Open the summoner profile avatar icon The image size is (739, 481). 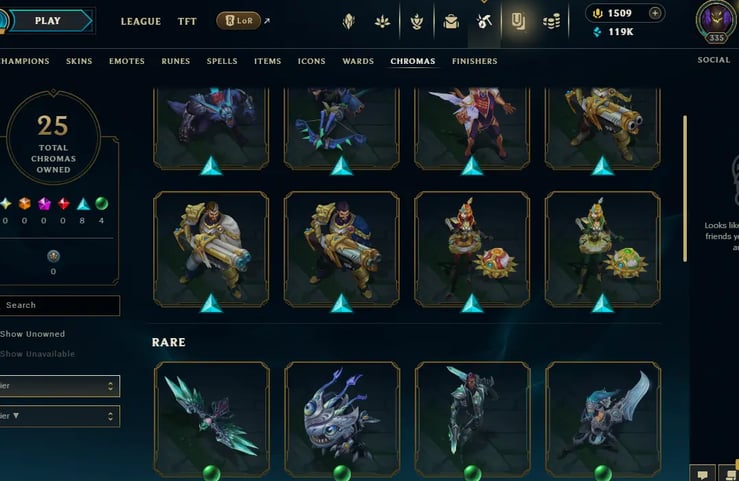click(x=716, y=21)
